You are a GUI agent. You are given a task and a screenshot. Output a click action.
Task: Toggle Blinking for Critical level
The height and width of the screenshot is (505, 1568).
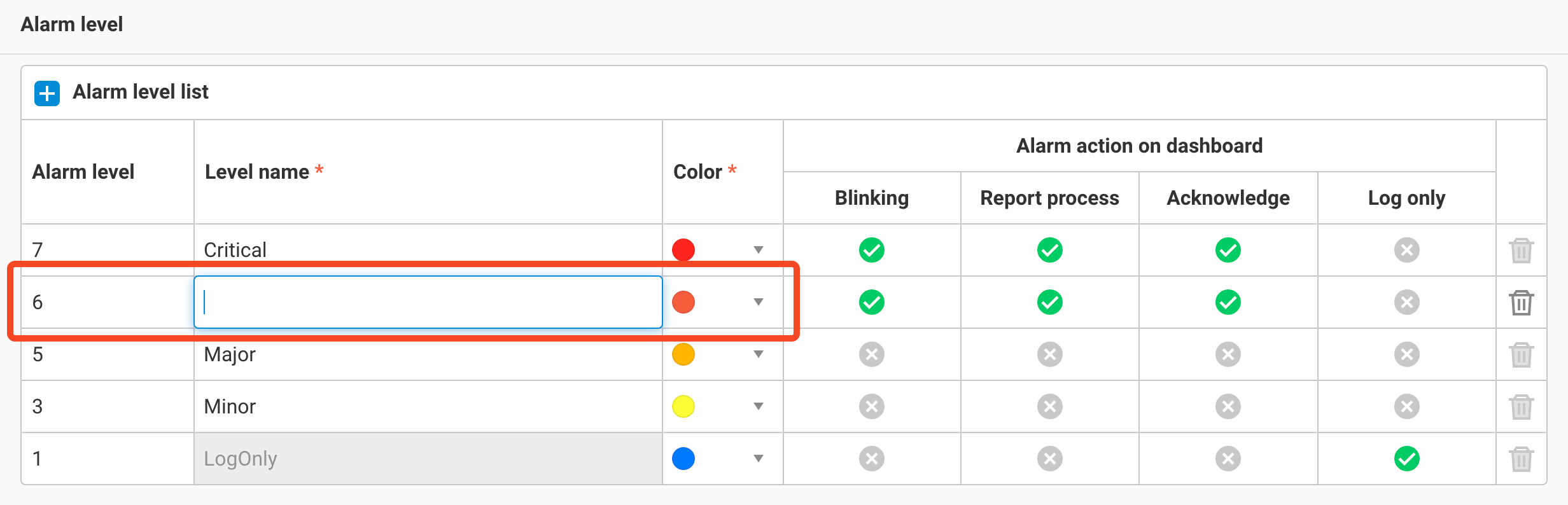coord(871,250)
